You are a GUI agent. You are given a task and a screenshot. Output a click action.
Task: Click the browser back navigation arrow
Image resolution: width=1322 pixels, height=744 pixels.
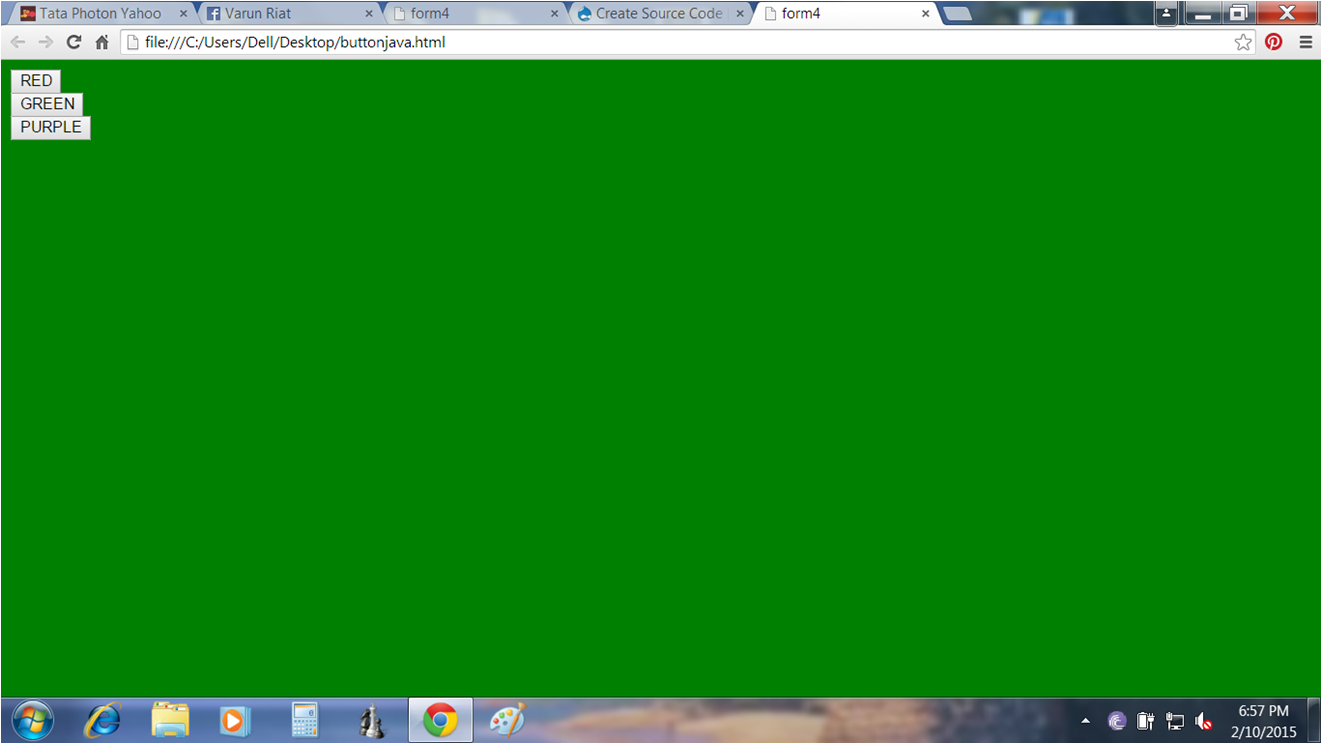click(x=17, y=42)
